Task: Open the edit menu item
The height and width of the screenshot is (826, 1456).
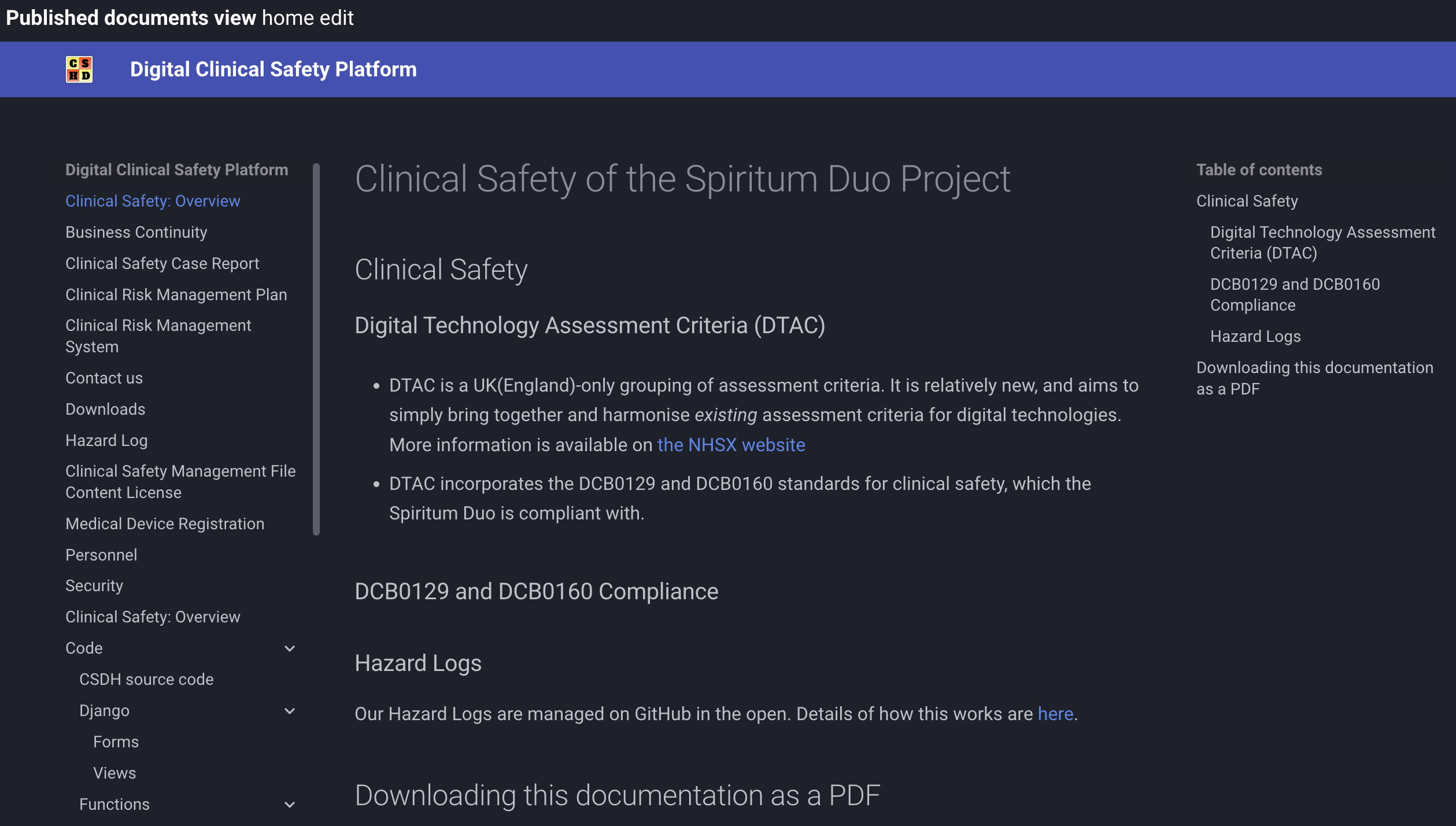Action: [x=337, y=18]
